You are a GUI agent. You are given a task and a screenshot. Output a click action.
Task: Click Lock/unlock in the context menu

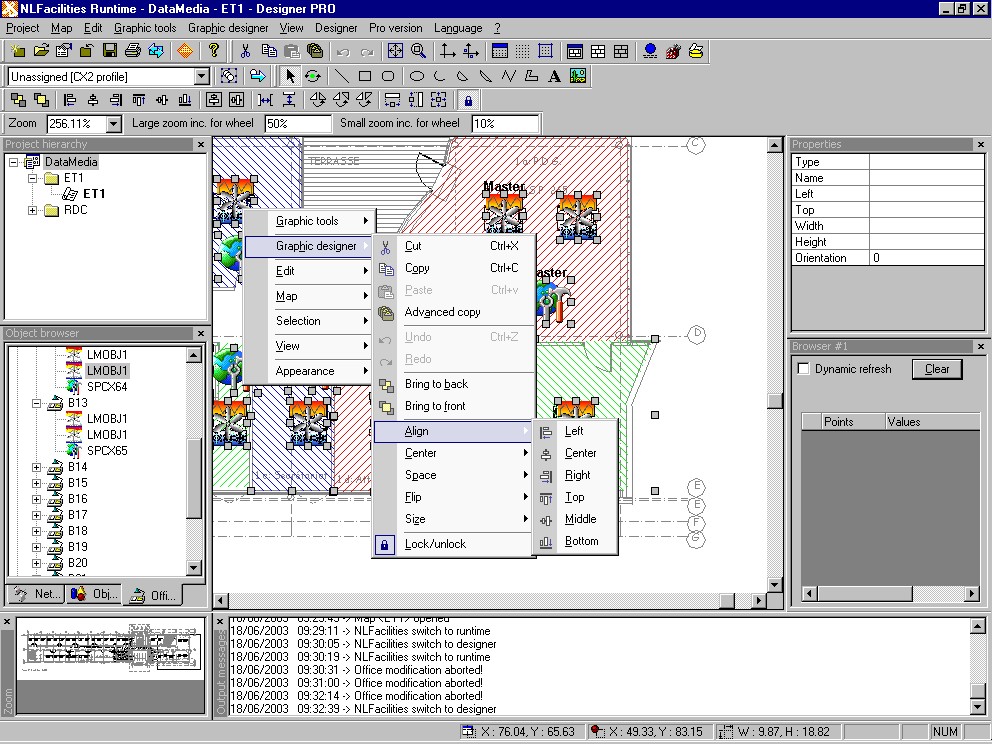pyautogui.click(x=435, y=544)
